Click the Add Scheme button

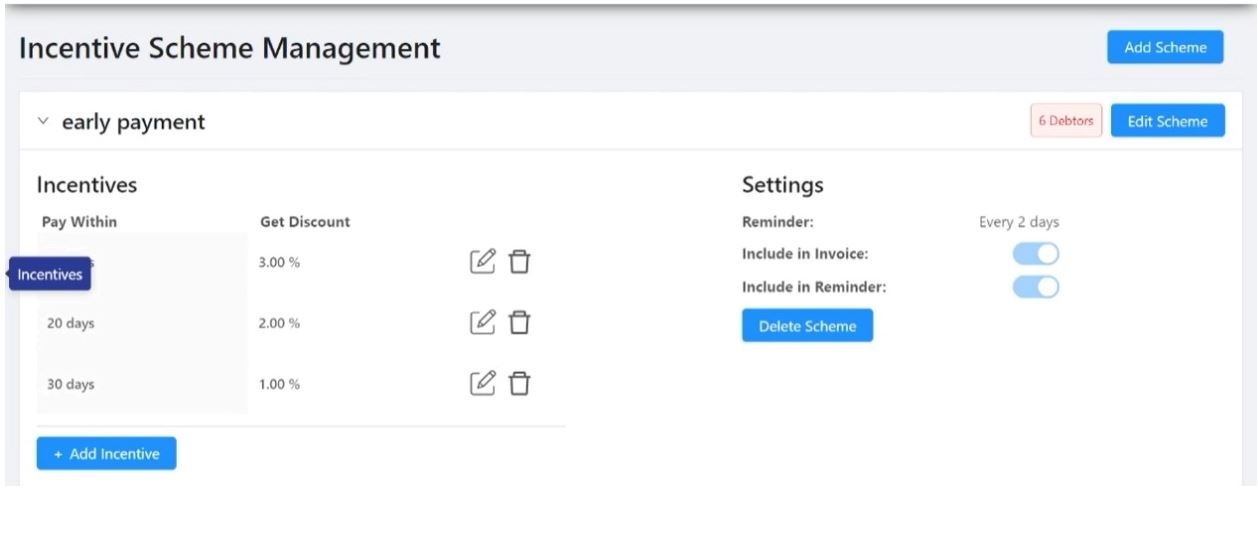click(1165, 47)
